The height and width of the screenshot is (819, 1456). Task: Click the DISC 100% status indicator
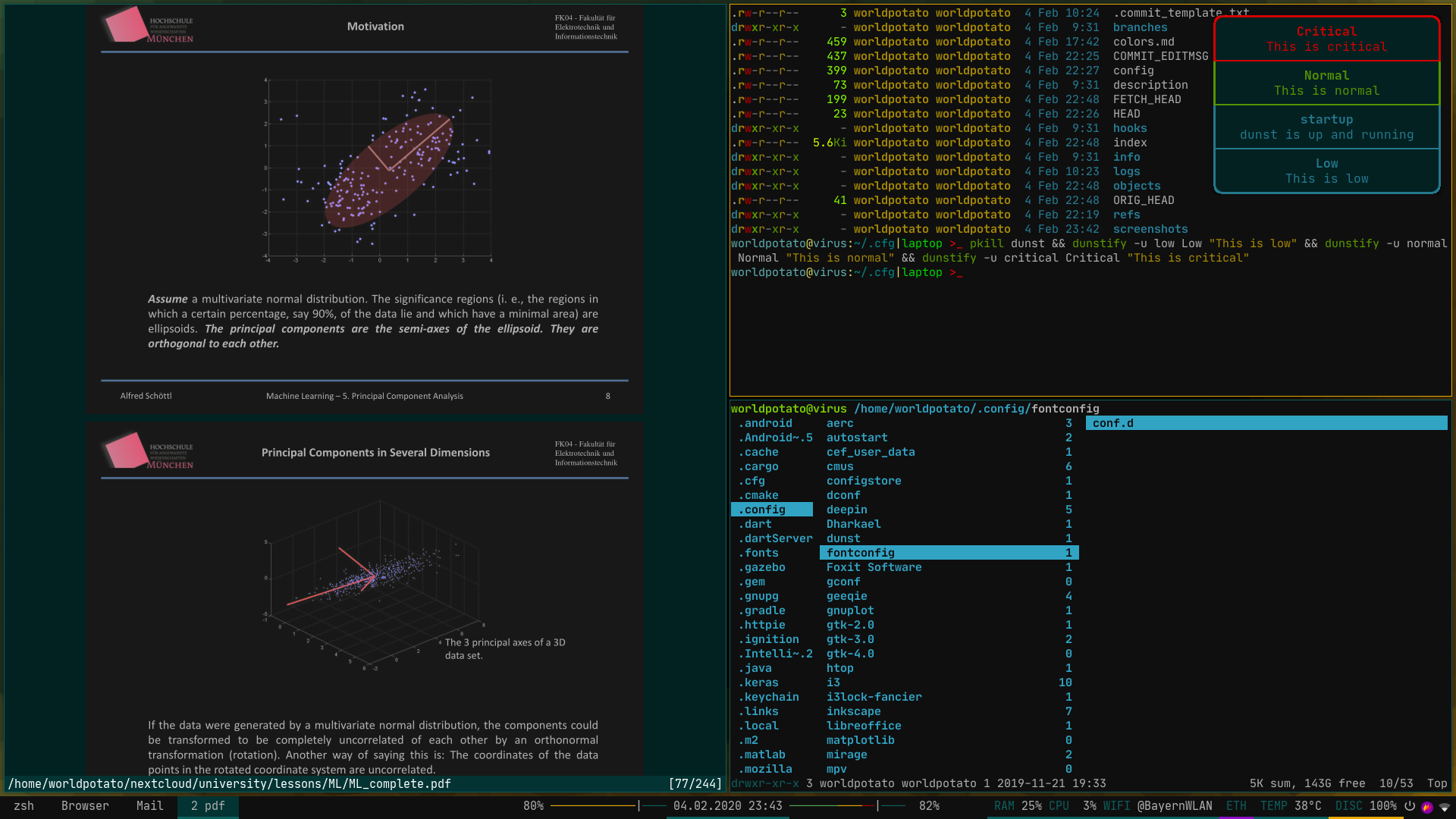coord(1365,806)
